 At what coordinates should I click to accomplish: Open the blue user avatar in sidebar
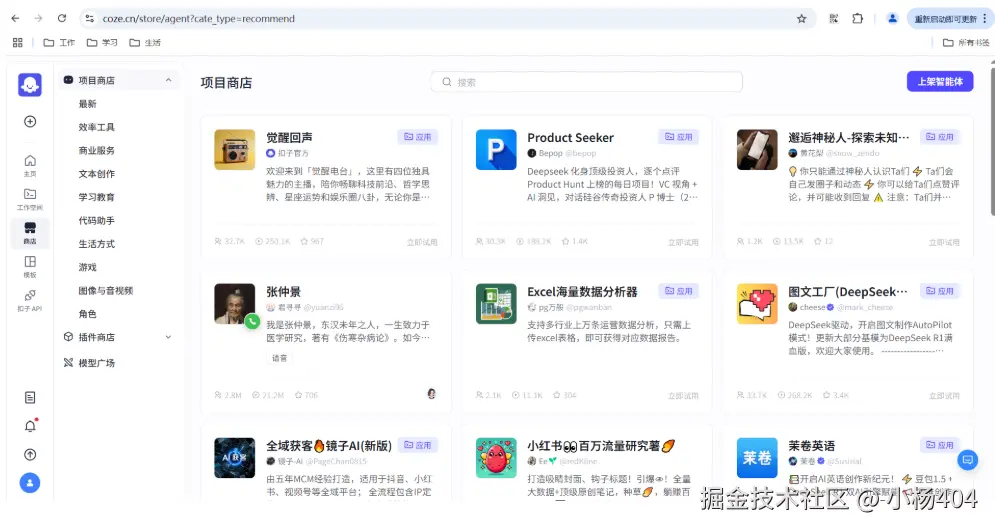click(x=30, y=484)
